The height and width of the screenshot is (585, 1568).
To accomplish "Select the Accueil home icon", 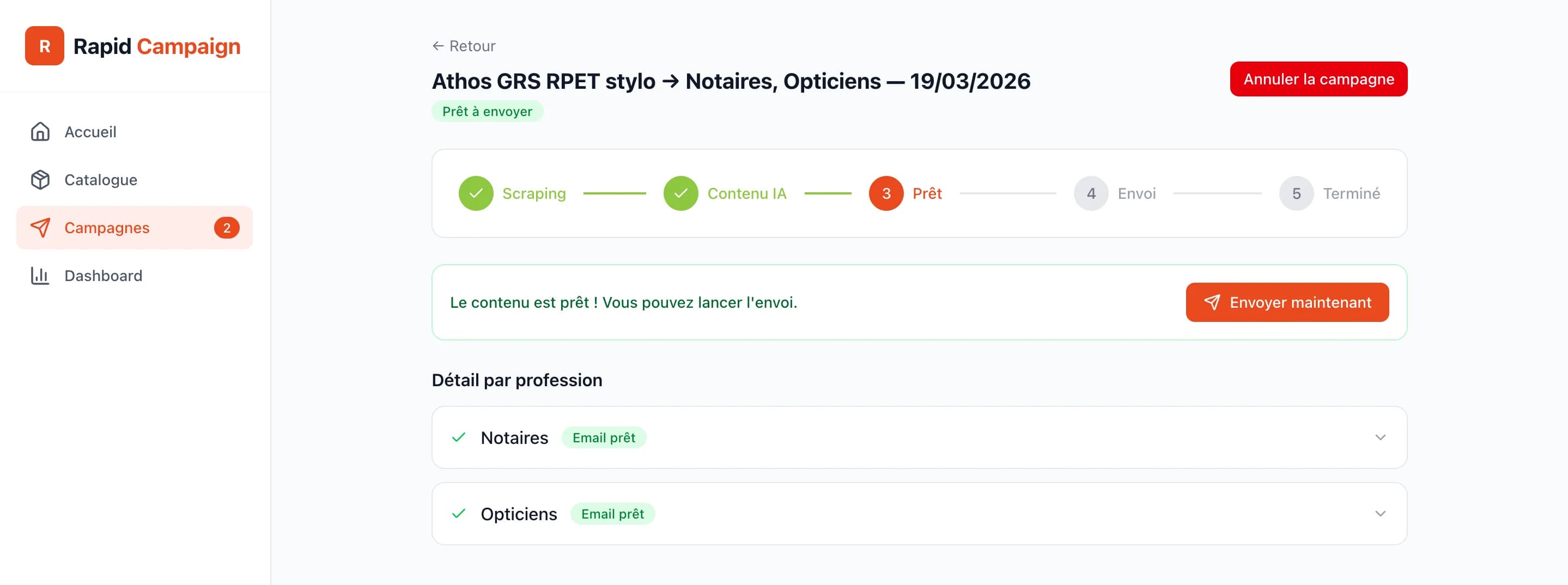I will point(40,131).
